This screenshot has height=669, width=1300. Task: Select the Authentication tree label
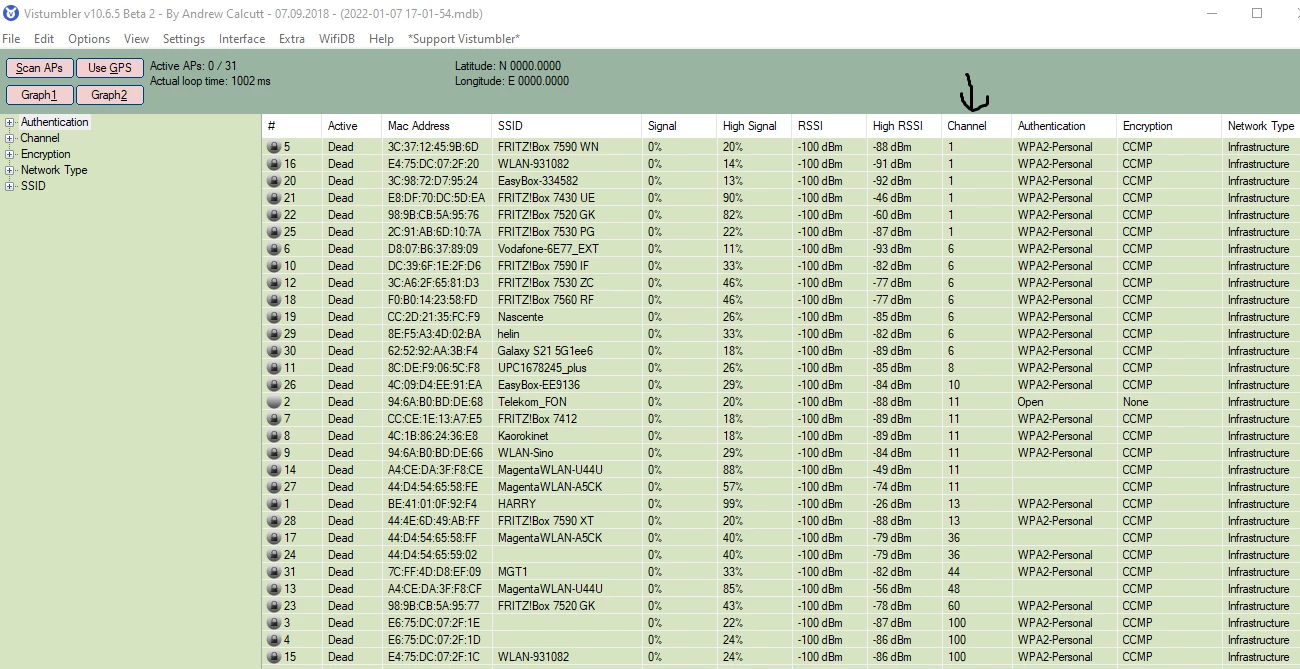55,122
